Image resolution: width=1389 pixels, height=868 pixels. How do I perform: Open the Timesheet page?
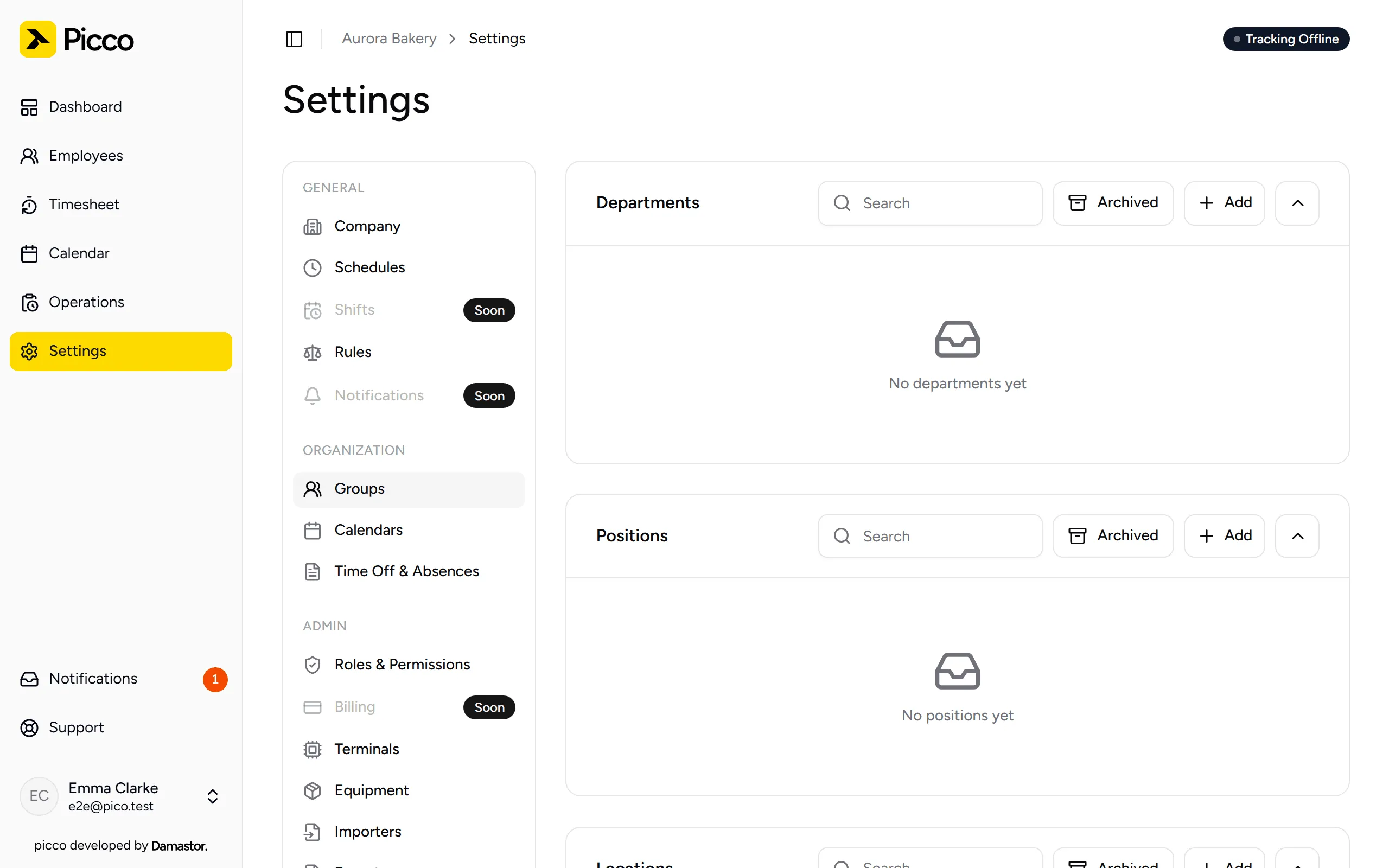coord(121,205)
